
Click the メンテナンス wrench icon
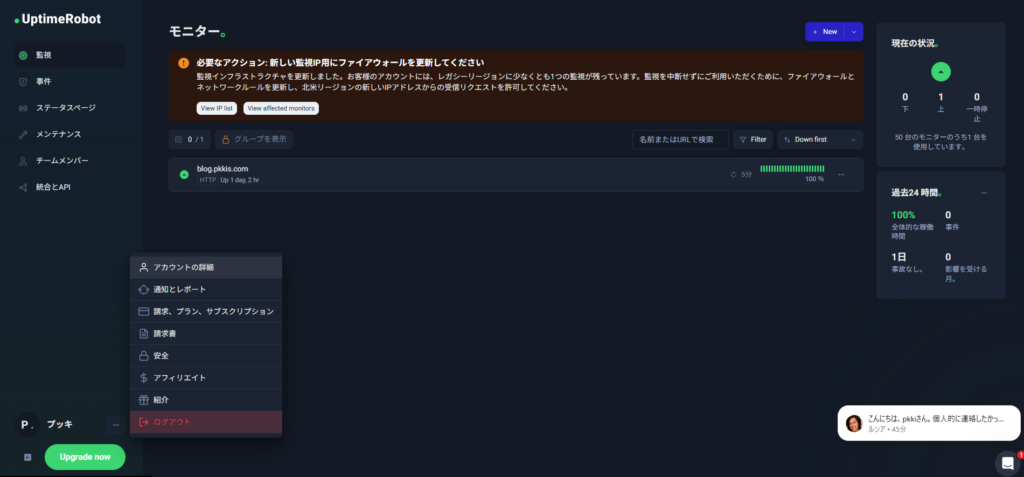23,134
